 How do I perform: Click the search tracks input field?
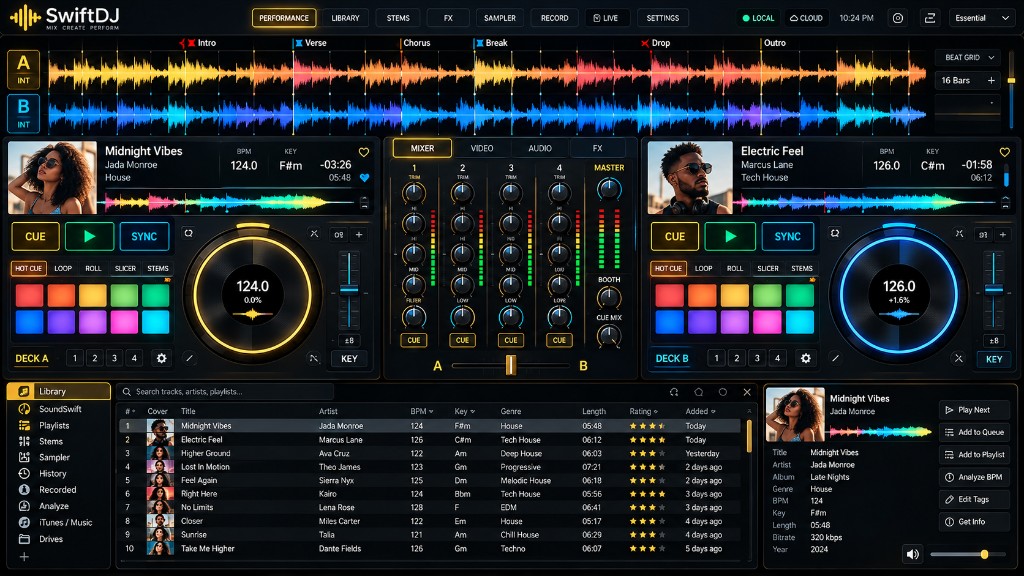click(x=226, y=392)
